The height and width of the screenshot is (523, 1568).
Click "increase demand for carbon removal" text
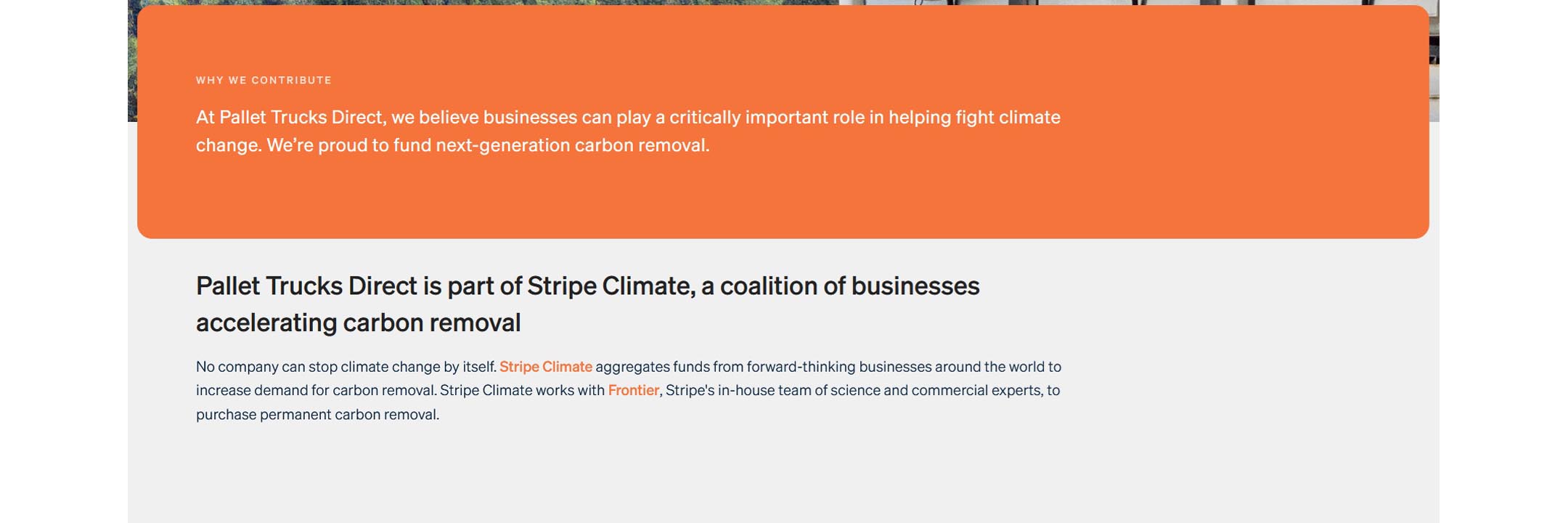click(316, 391)
